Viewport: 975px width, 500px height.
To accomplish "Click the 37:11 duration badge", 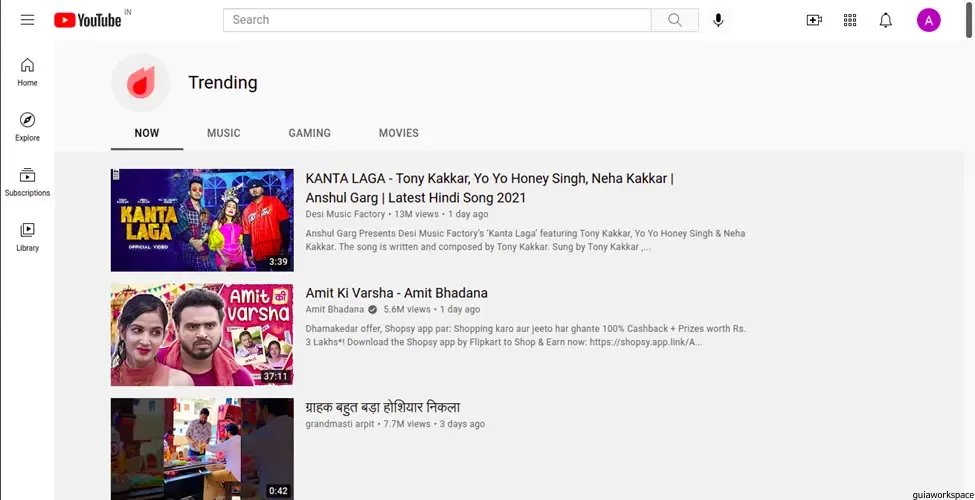I will pyautogui.click(x=275, y=376).
